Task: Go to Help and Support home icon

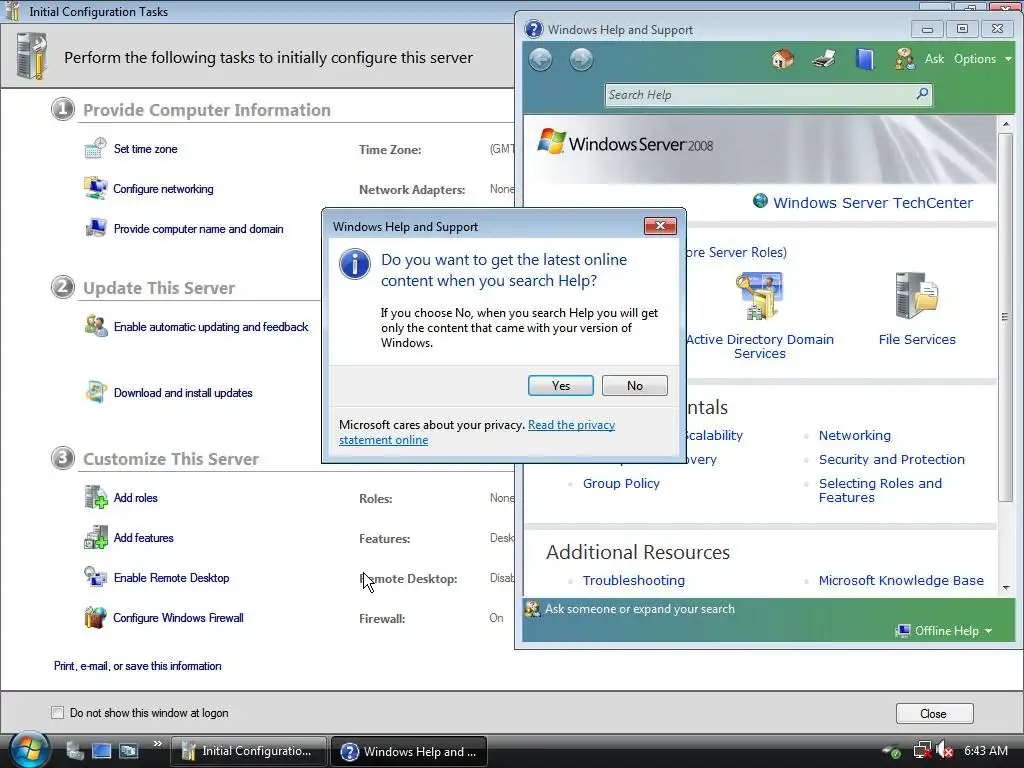Action: (782, 59)
